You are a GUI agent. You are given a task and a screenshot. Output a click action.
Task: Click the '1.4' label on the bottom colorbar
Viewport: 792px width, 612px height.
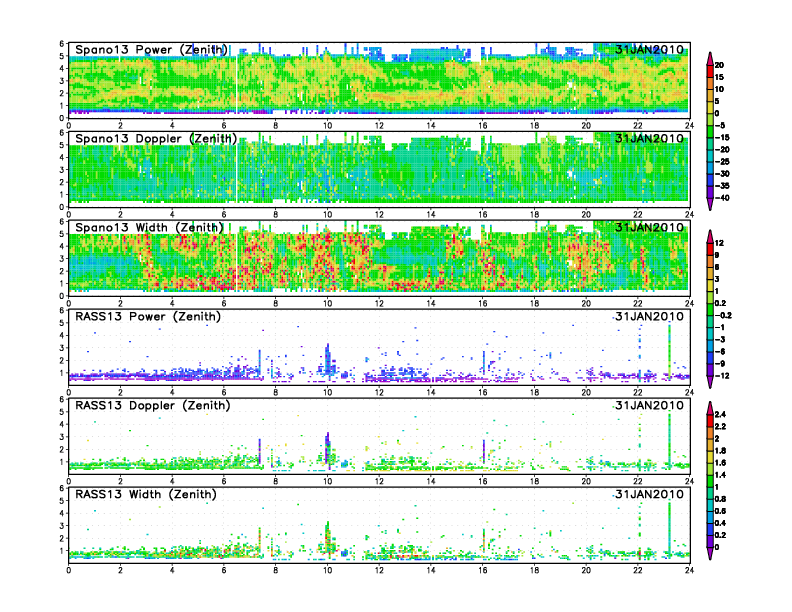pos(721,475)
